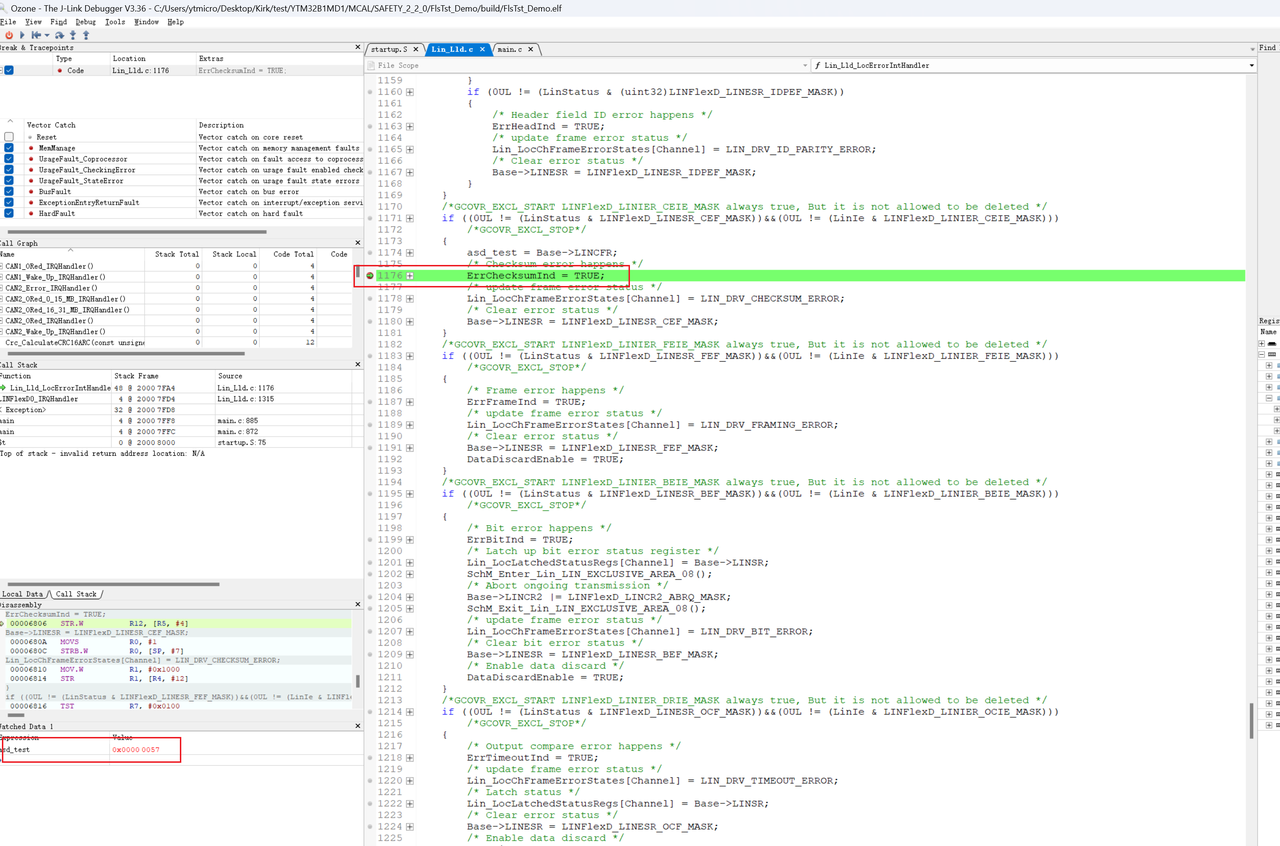Click asd_test value in Watched Data
Viewport: 1280px width, 846px height.
[136, 749]
